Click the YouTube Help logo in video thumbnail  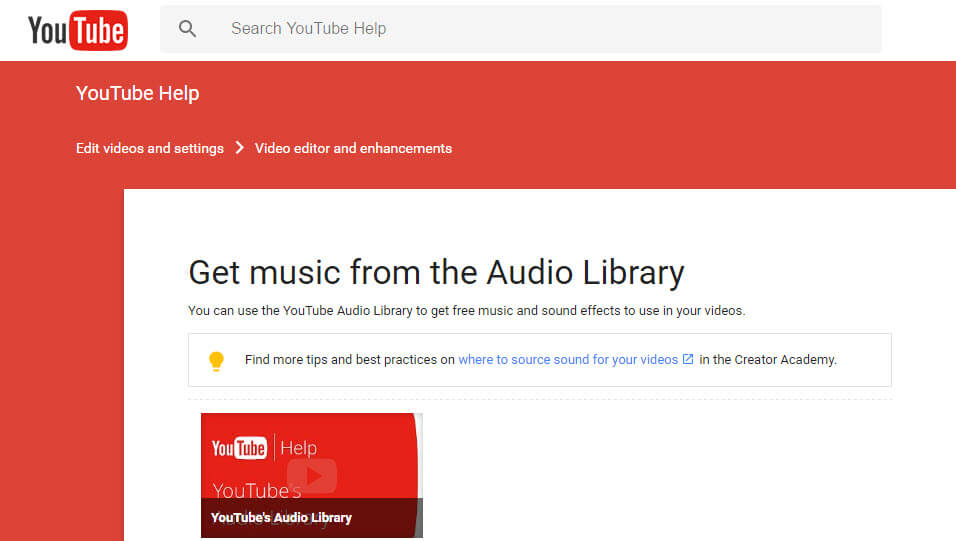pos(264,448)
